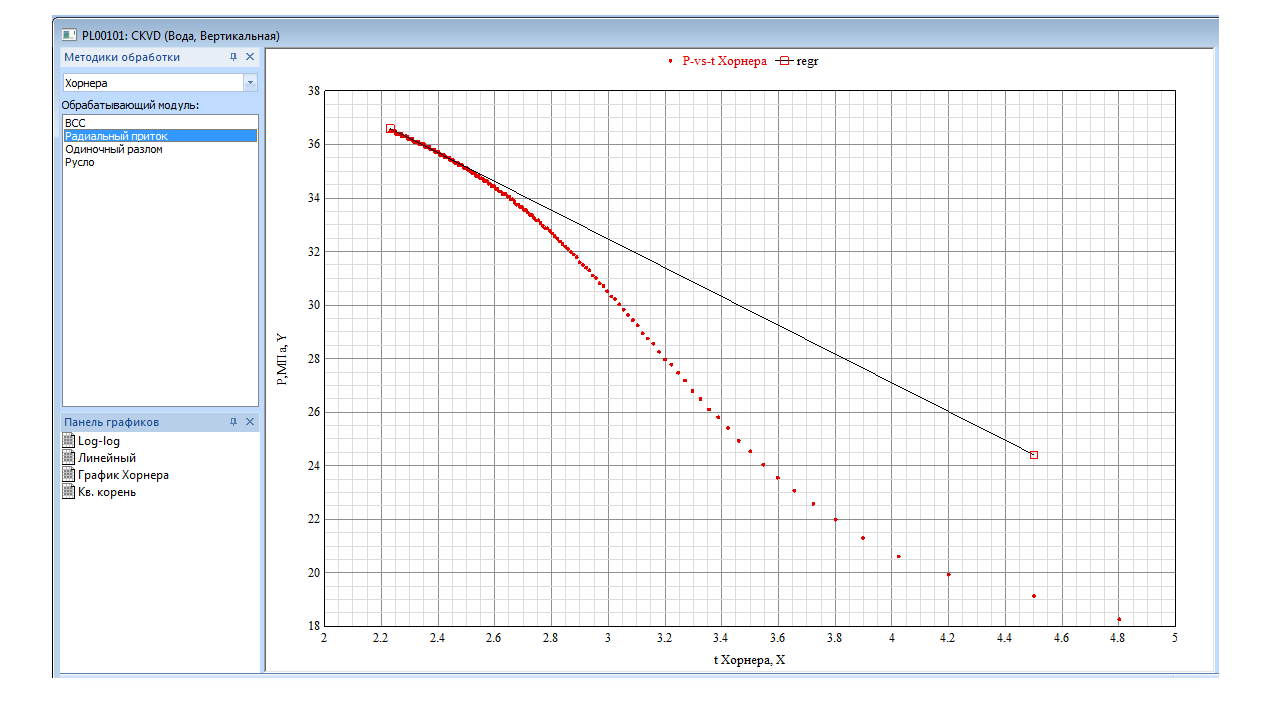Click the data point at X 4.8
1280x720 pixels.
tap(1119, 619)
